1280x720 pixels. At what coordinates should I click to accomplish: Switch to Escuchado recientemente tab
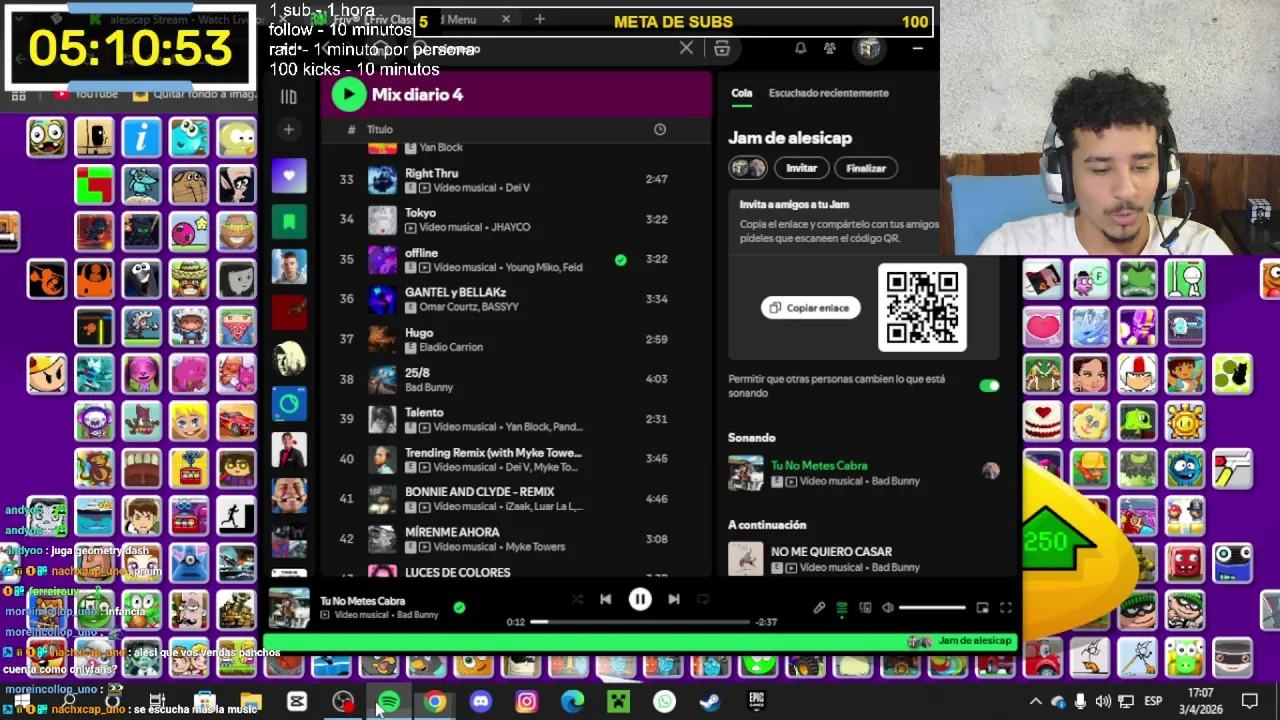[828, 93]
